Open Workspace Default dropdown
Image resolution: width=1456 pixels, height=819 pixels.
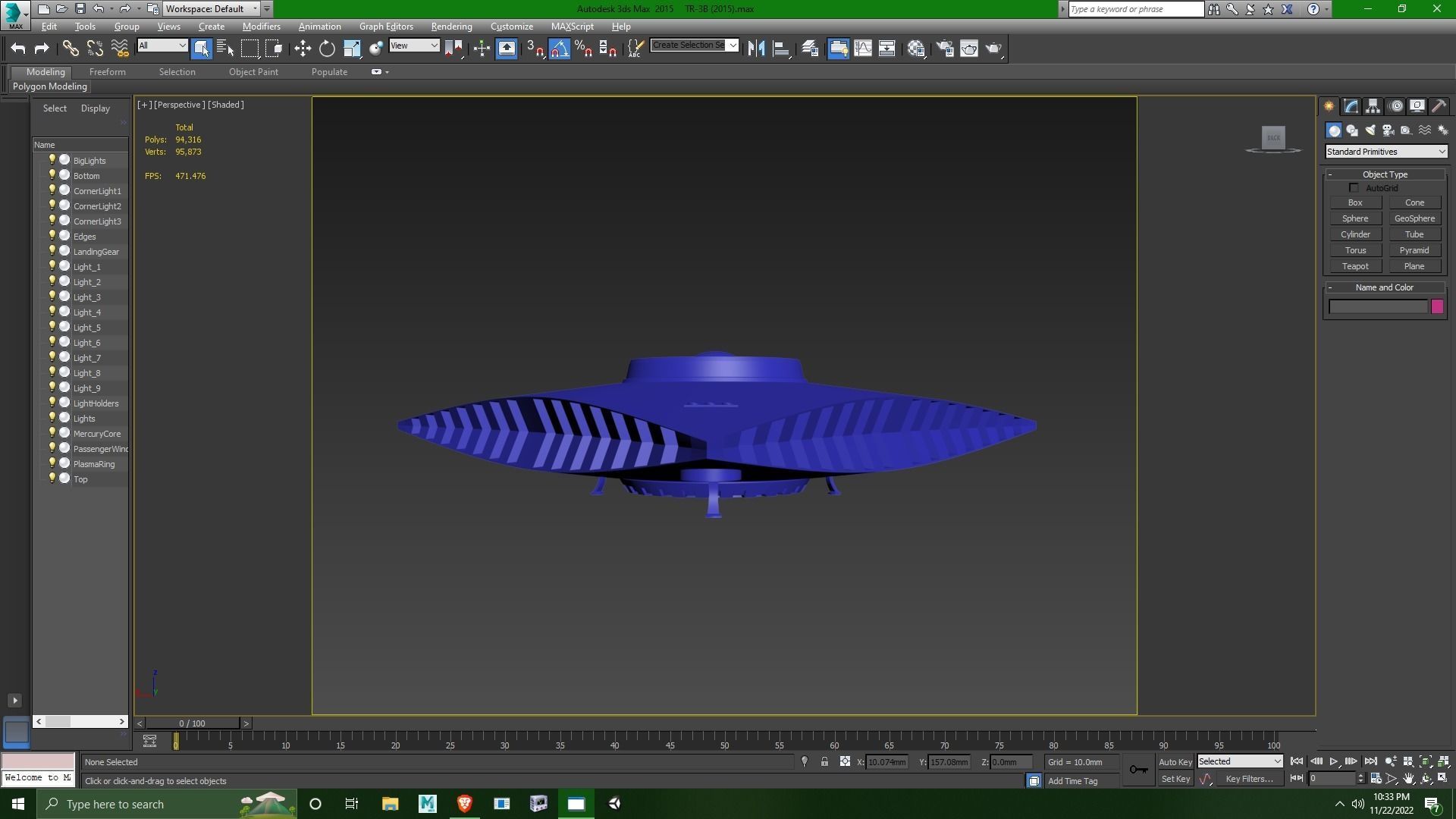click(x=212, y=9)
